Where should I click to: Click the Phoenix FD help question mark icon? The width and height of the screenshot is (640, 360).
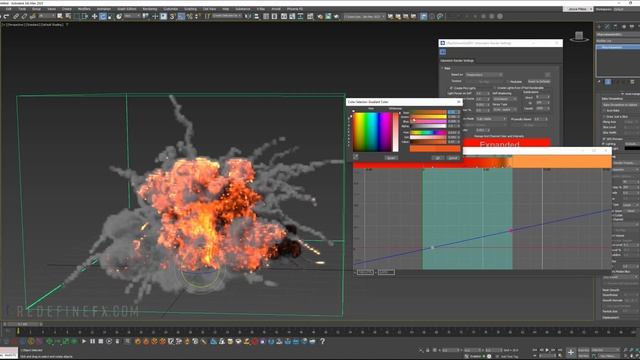[322, 341]
